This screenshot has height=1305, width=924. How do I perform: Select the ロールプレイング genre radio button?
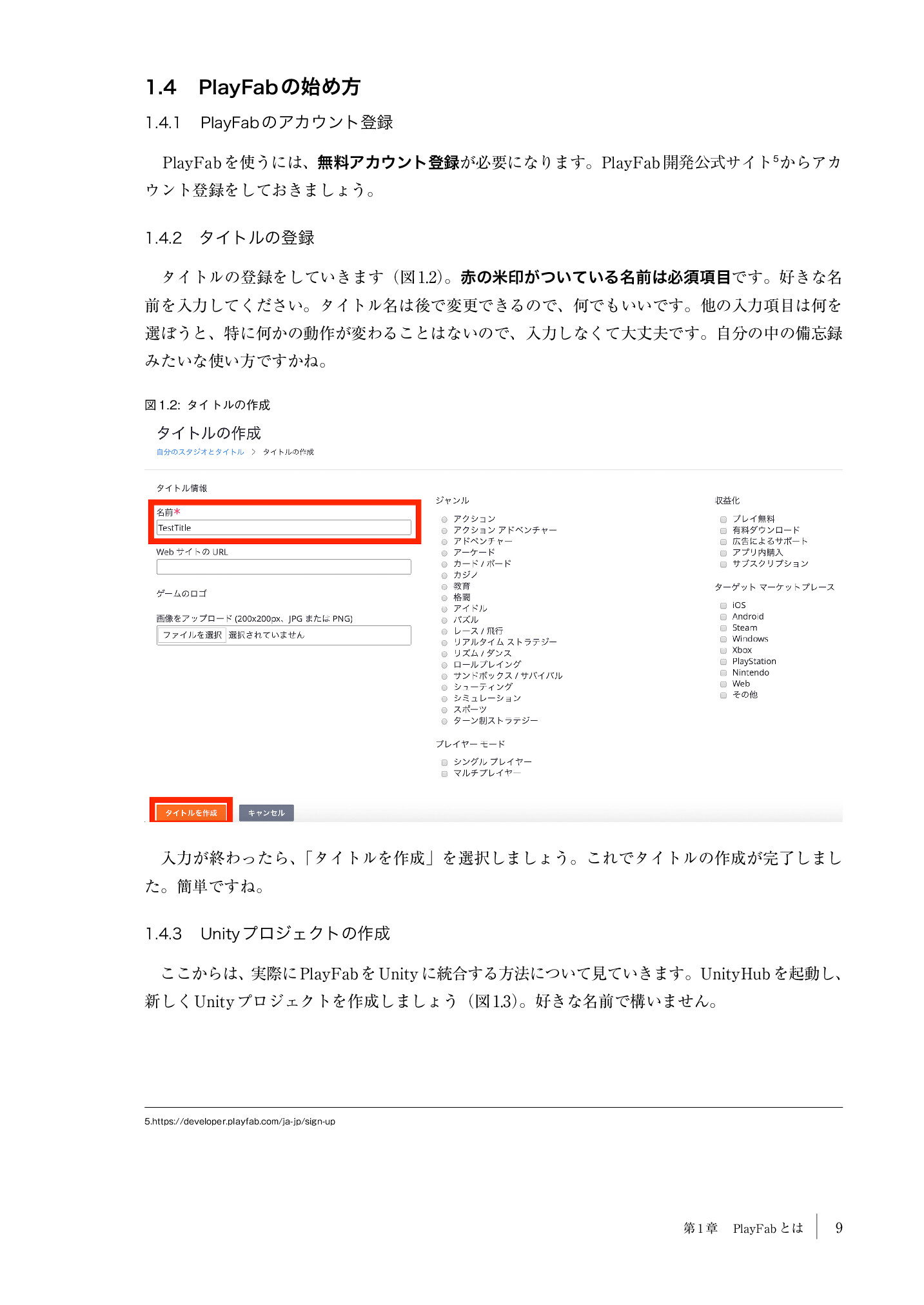[444, 665]
